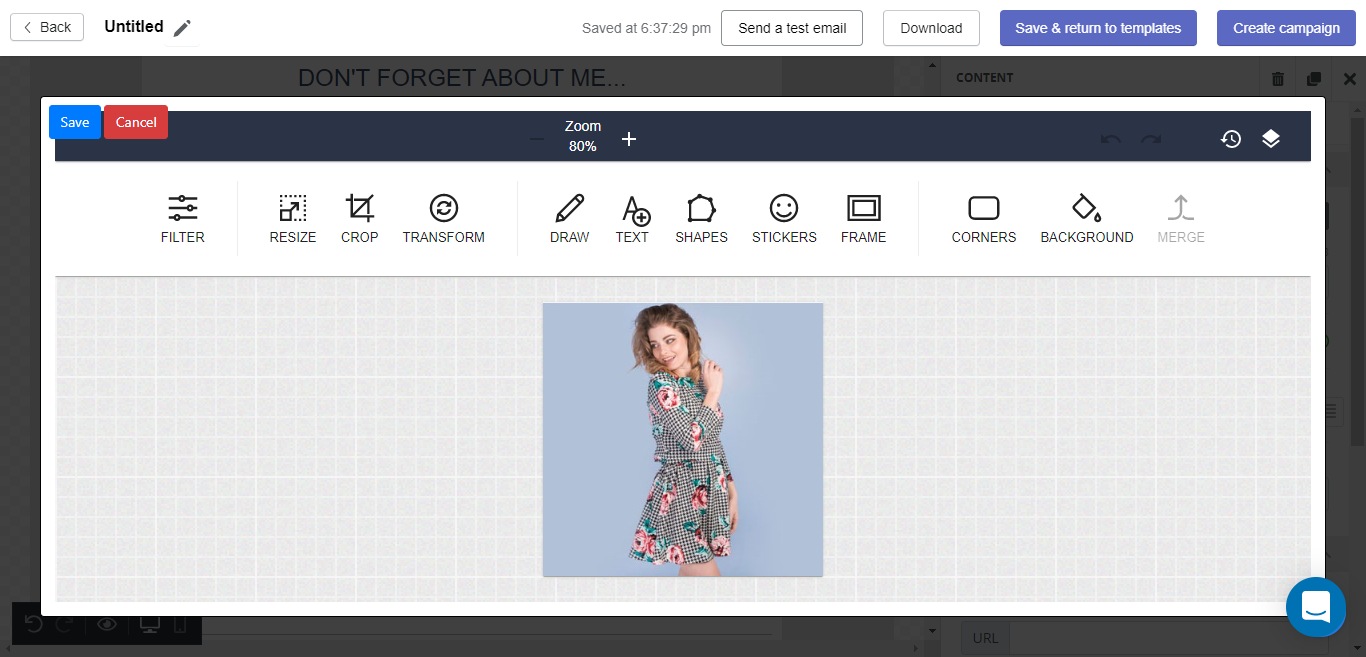Image resolution: width=1366 pixels, height=657 pixels.
Task: Download the template
Action: click(x=931, y=28)
